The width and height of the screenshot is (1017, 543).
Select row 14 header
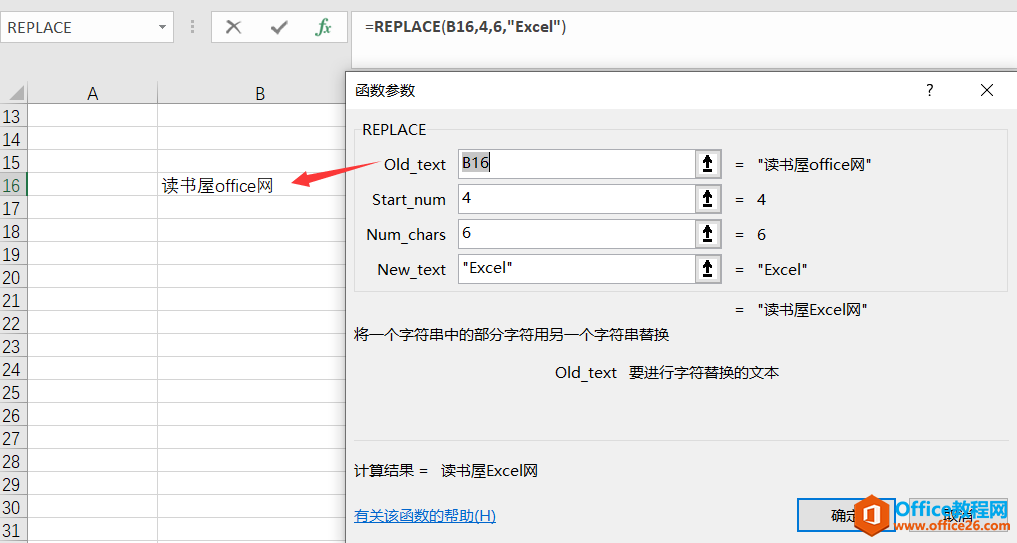(13, 139)
